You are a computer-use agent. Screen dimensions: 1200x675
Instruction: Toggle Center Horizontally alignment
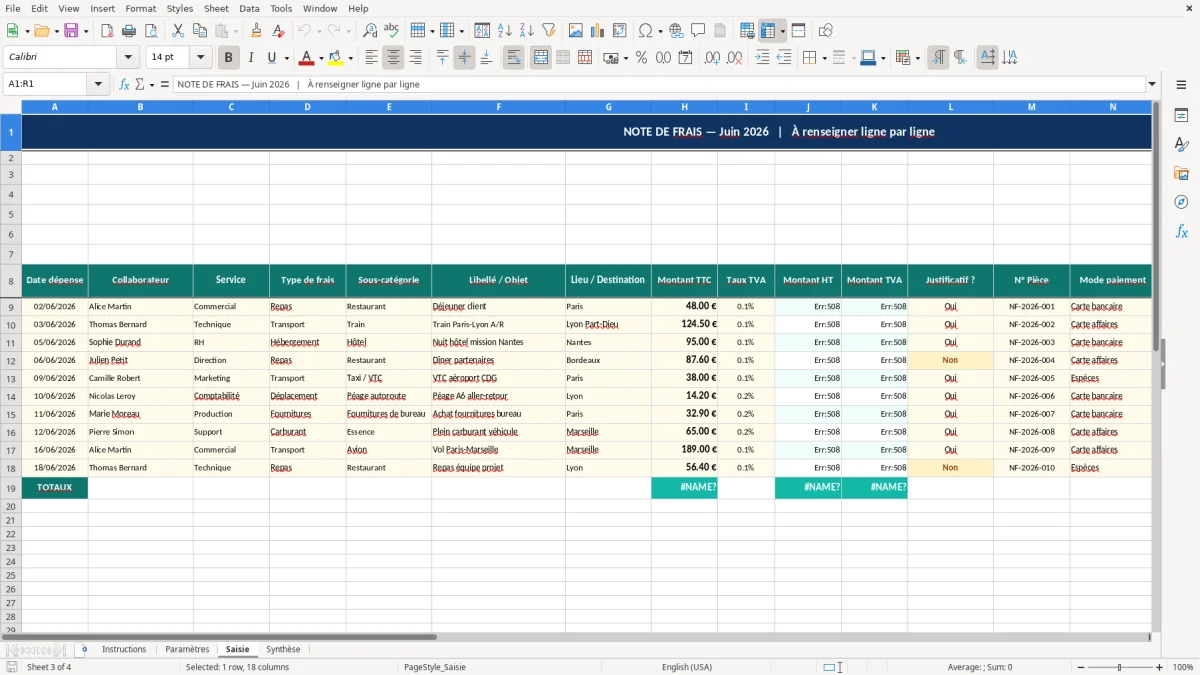(393, 58)
